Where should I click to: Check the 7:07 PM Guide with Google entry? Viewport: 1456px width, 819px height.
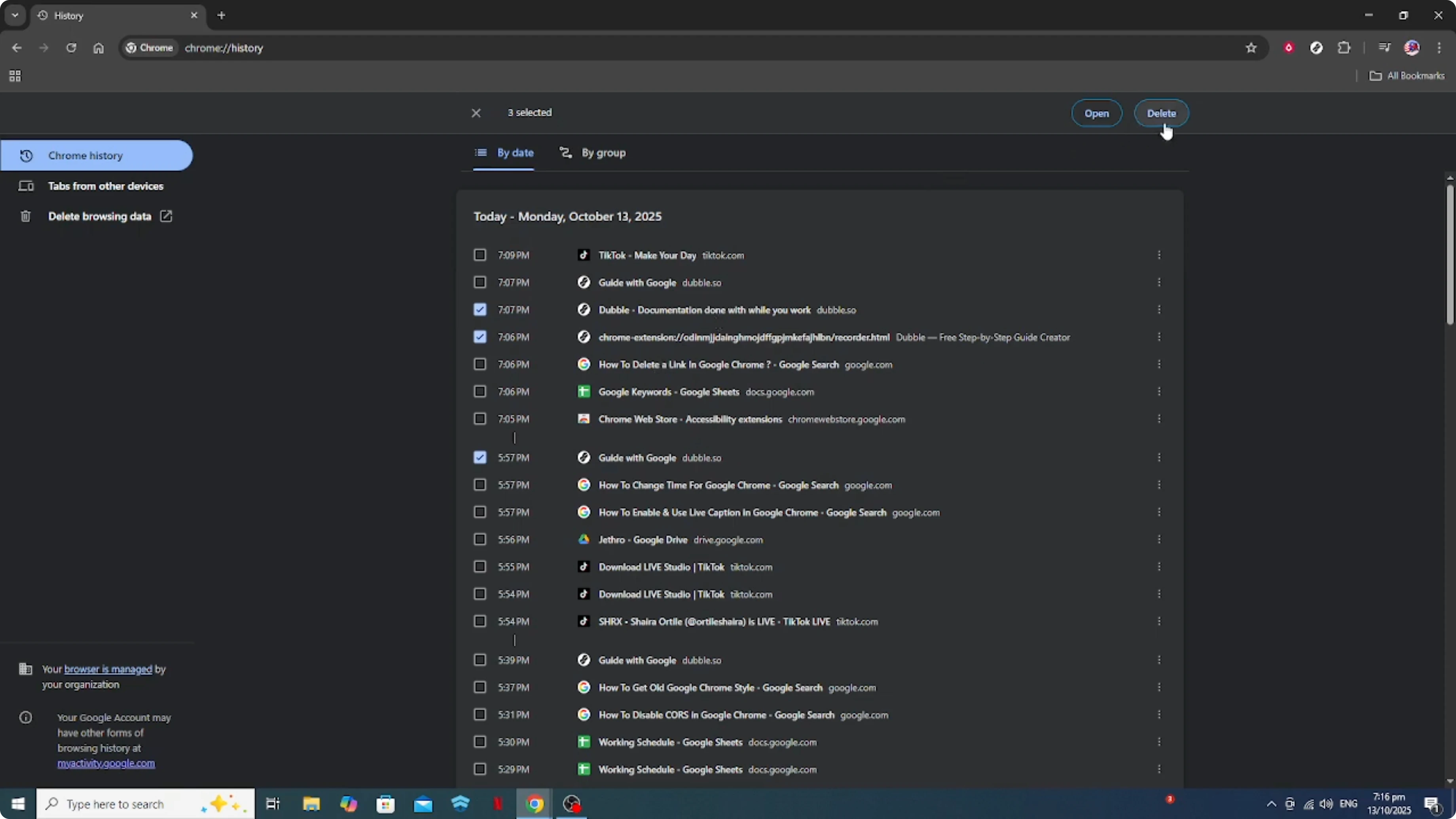[x=480, y=282]
